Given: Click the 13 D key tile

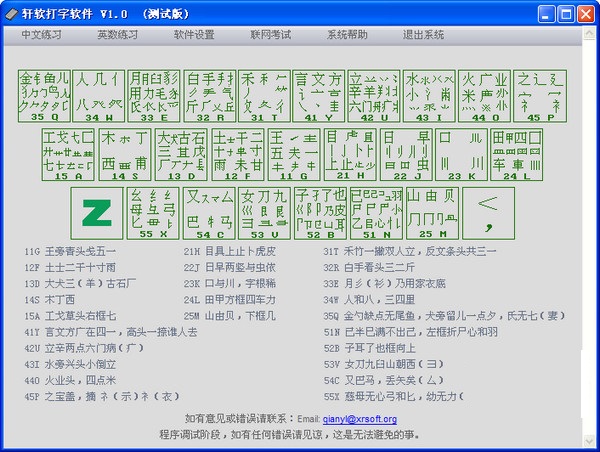Looking at the screenshot, I should point(181,155).
